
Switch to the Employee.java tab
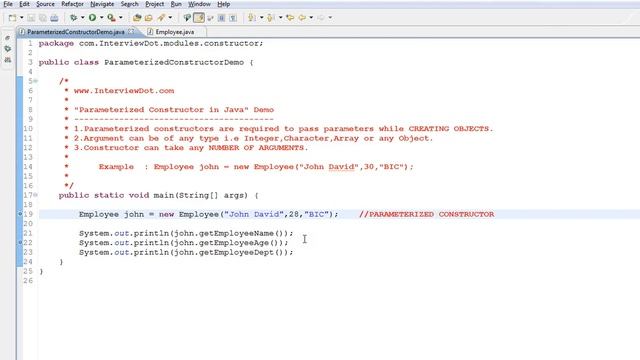tap(175, 32)
